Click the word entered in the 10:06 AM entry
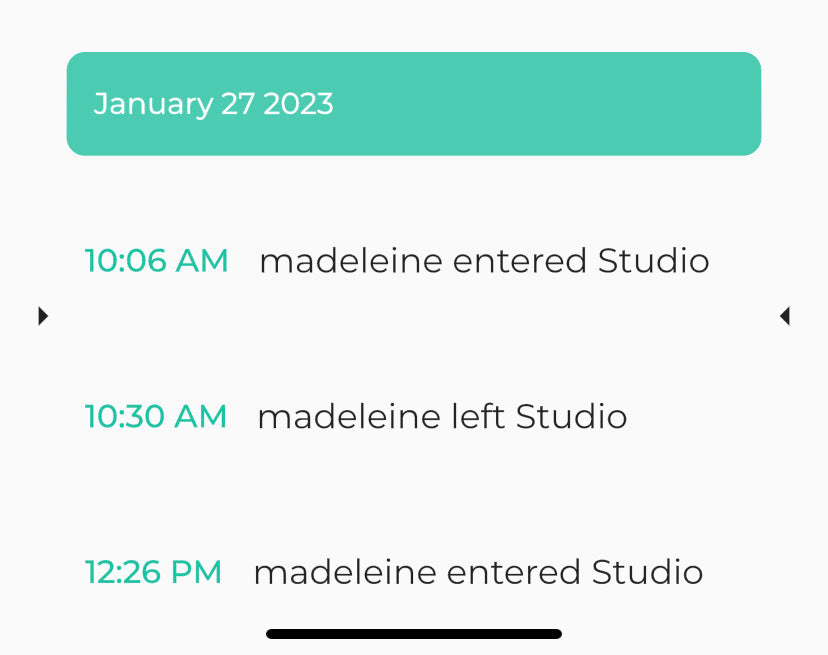828x655 pixels. click(519, 261)
